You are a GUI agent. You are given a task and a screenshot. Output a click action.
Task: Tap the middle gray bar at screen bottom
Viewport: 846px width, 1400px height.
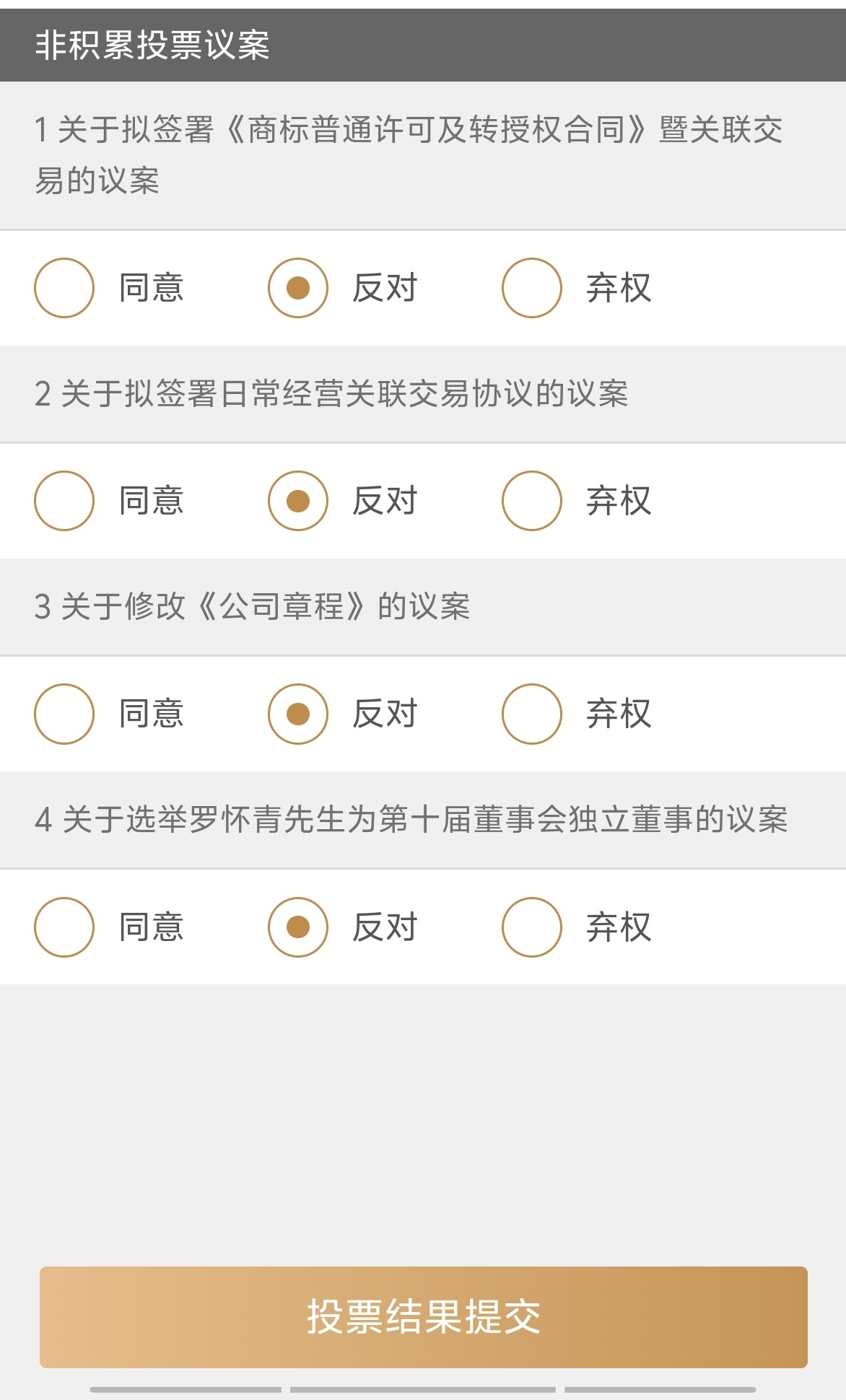pos(423,1389)
